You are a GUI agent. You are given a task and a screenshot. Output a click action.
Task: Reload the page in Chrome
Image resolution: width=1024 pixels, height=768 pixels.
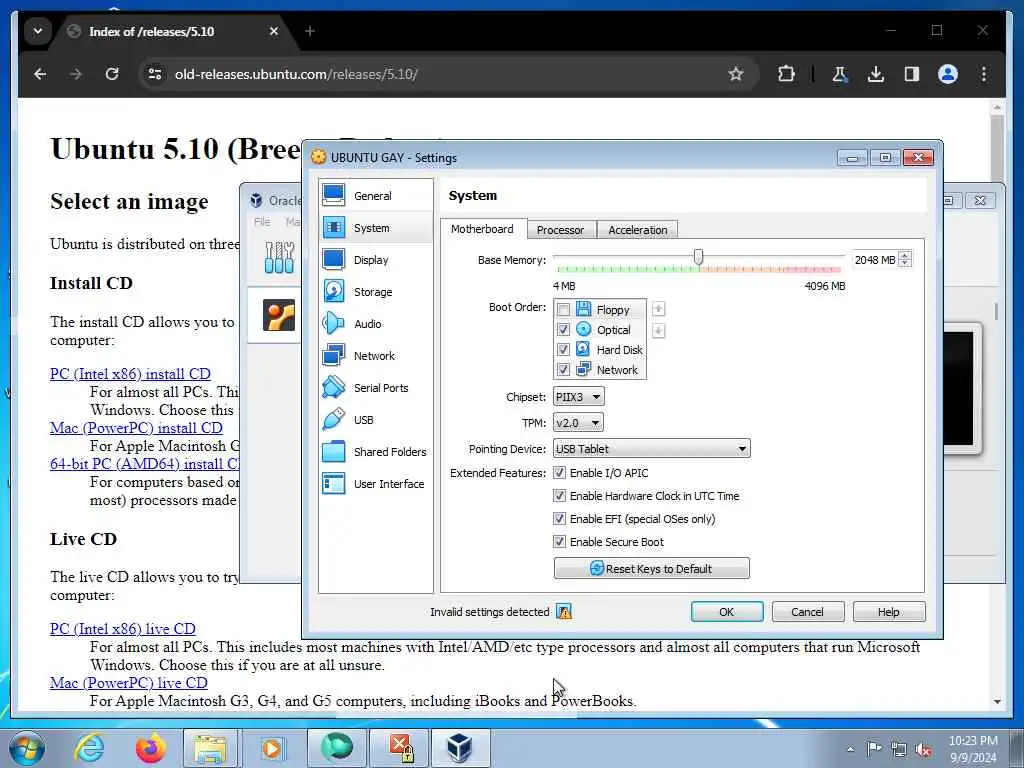point(112,74)
